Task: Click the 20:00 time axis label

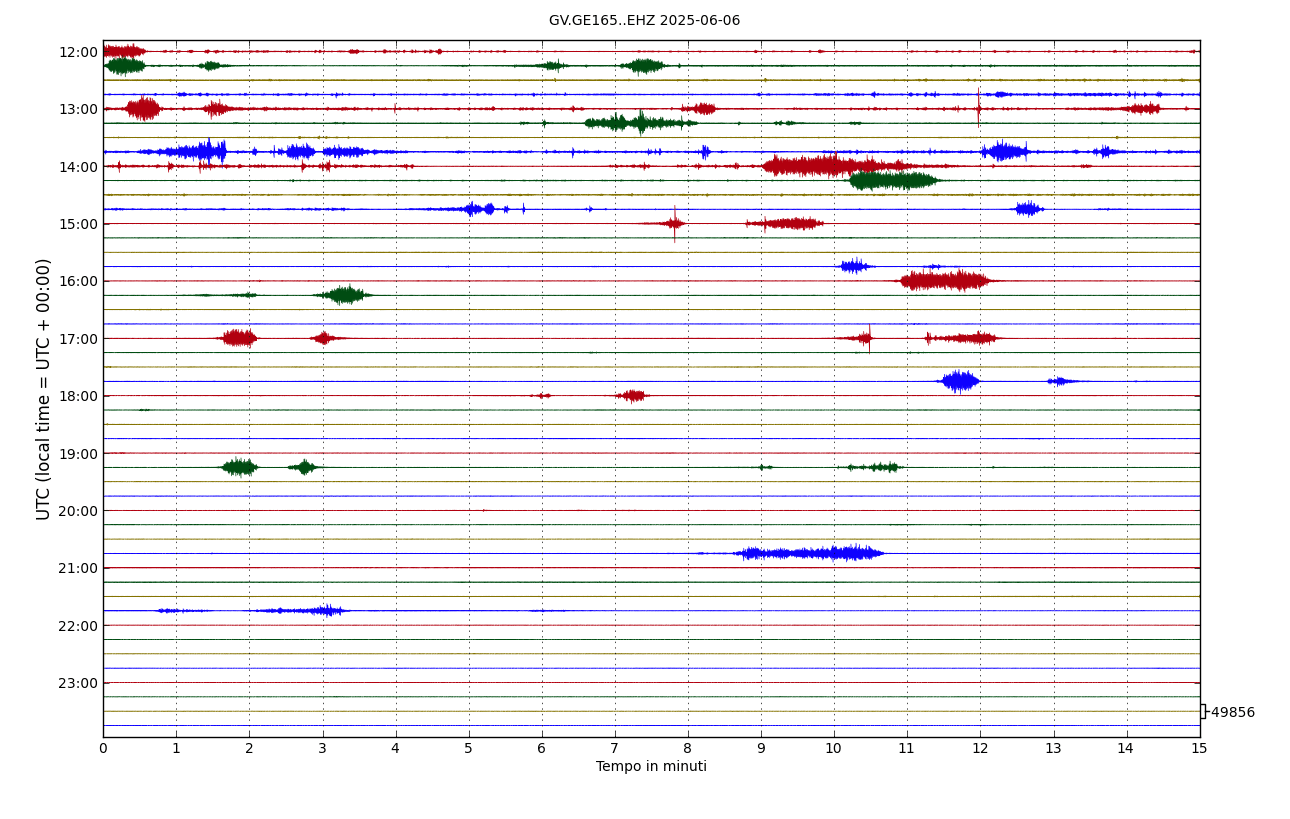Action: tap(78, 511)
